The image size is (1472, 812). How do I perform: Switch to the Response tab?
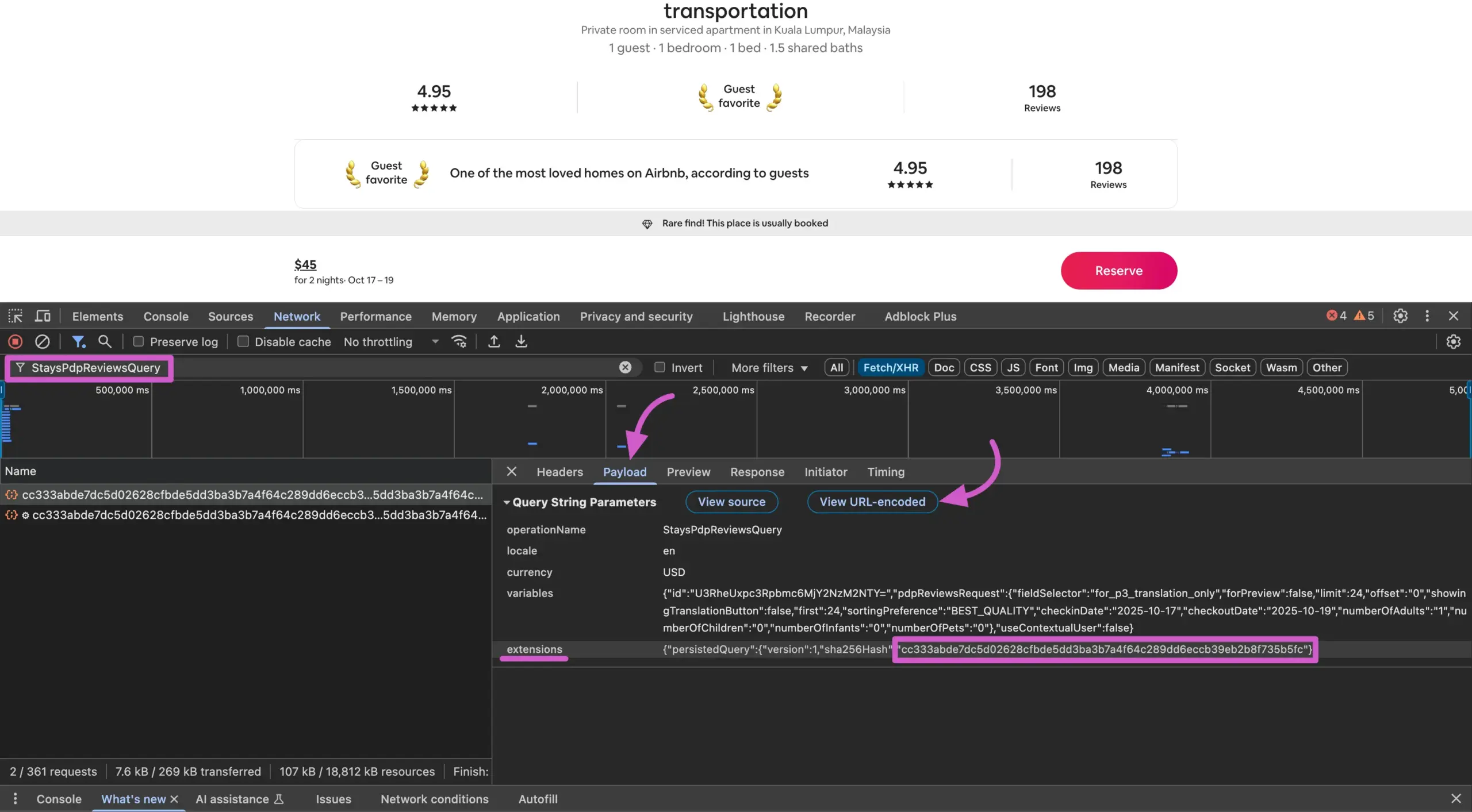(x=757, y=472)
